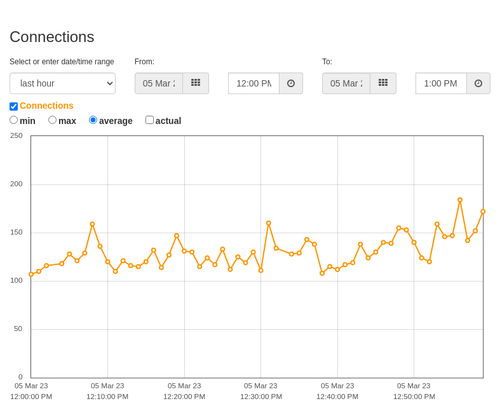Uncheck the Connections series checkbox

click(x=14, y=106)
